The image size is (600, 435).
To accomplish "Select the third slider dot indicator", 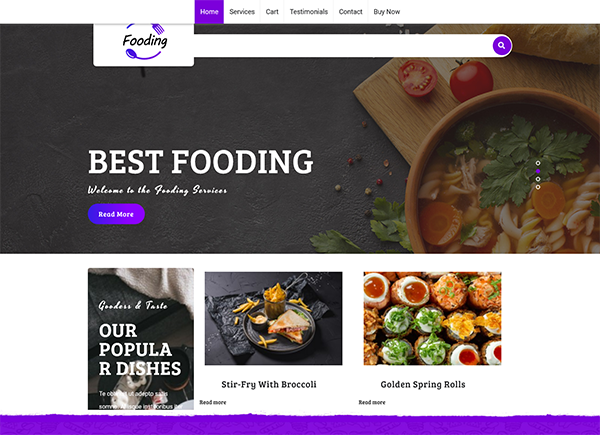I will coord(538,179).
